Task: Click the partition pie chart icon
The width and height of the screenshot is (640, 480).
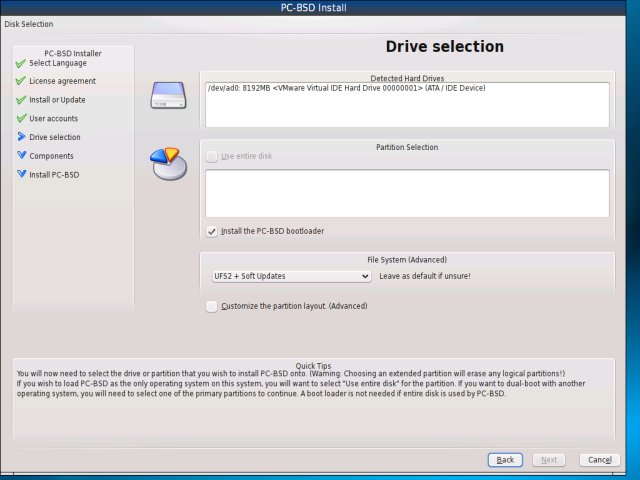Action: 168,164
